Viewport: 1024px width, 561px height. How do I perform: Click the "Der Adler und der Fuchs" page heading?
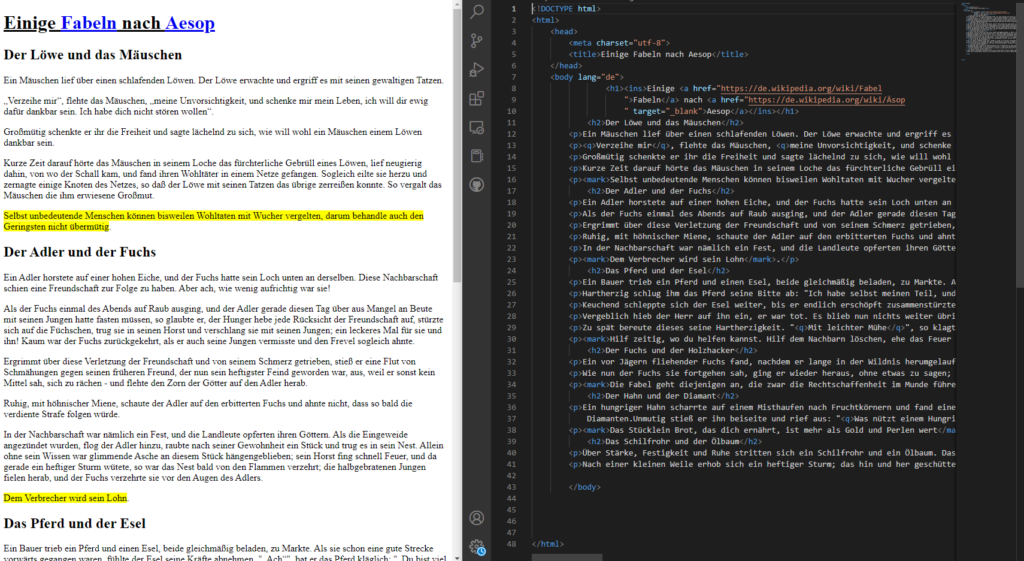coord(80,252)
